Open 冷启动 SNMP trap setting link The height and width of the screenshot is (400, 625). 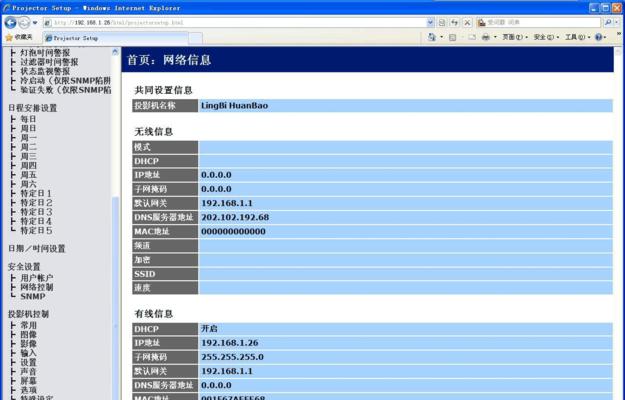click(x=65, y=80)
